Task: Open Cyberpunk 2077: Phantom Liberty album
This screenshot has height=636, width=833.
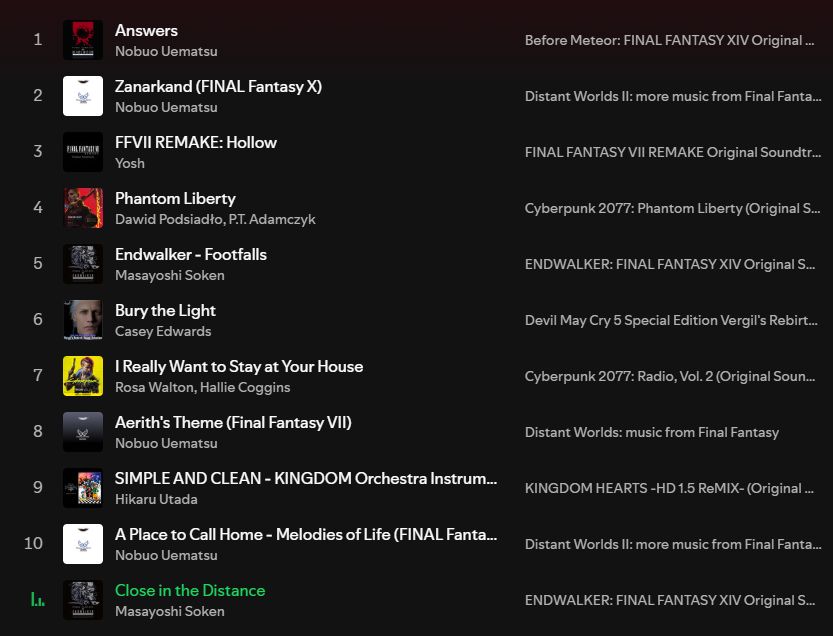Action: pos(672,208)
